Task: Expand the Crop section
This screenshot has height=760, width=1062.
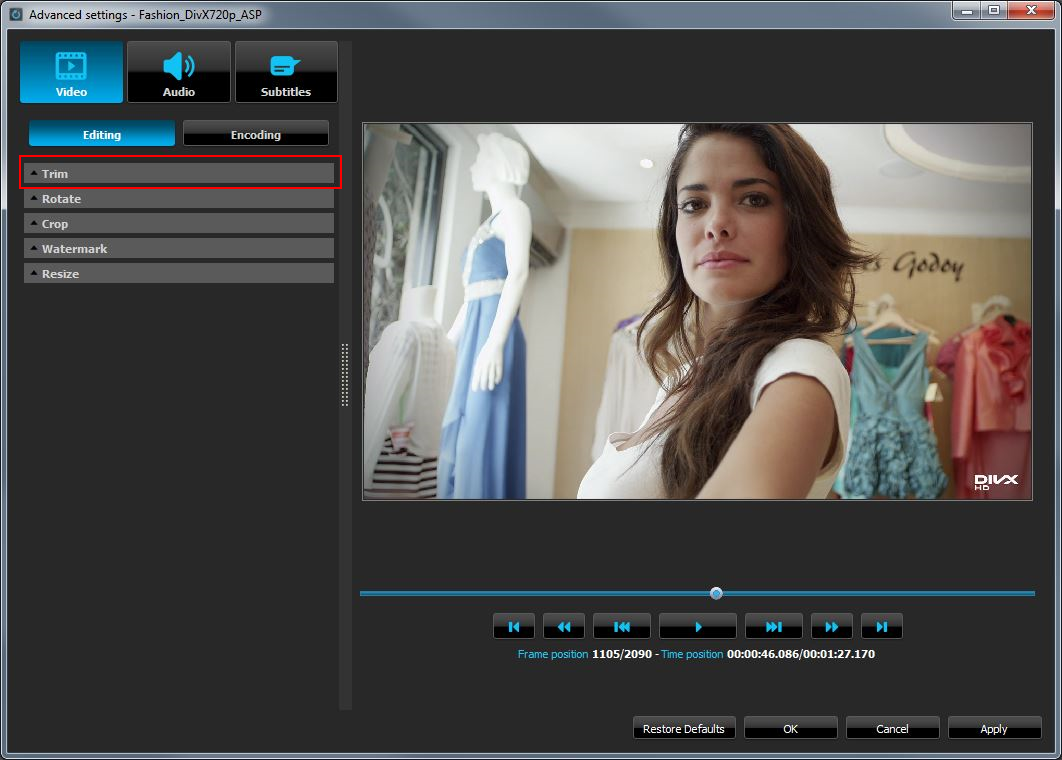Action: (179, 223)
